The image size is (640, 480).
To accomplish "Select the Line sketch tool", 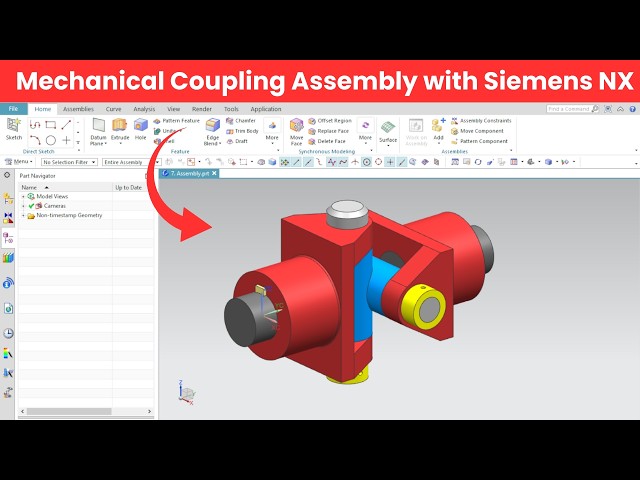I will click(66, 125).
